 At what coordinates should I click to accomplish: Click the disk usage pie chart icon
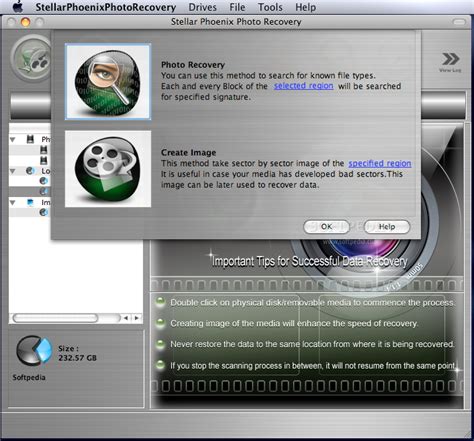click(34, 351)
